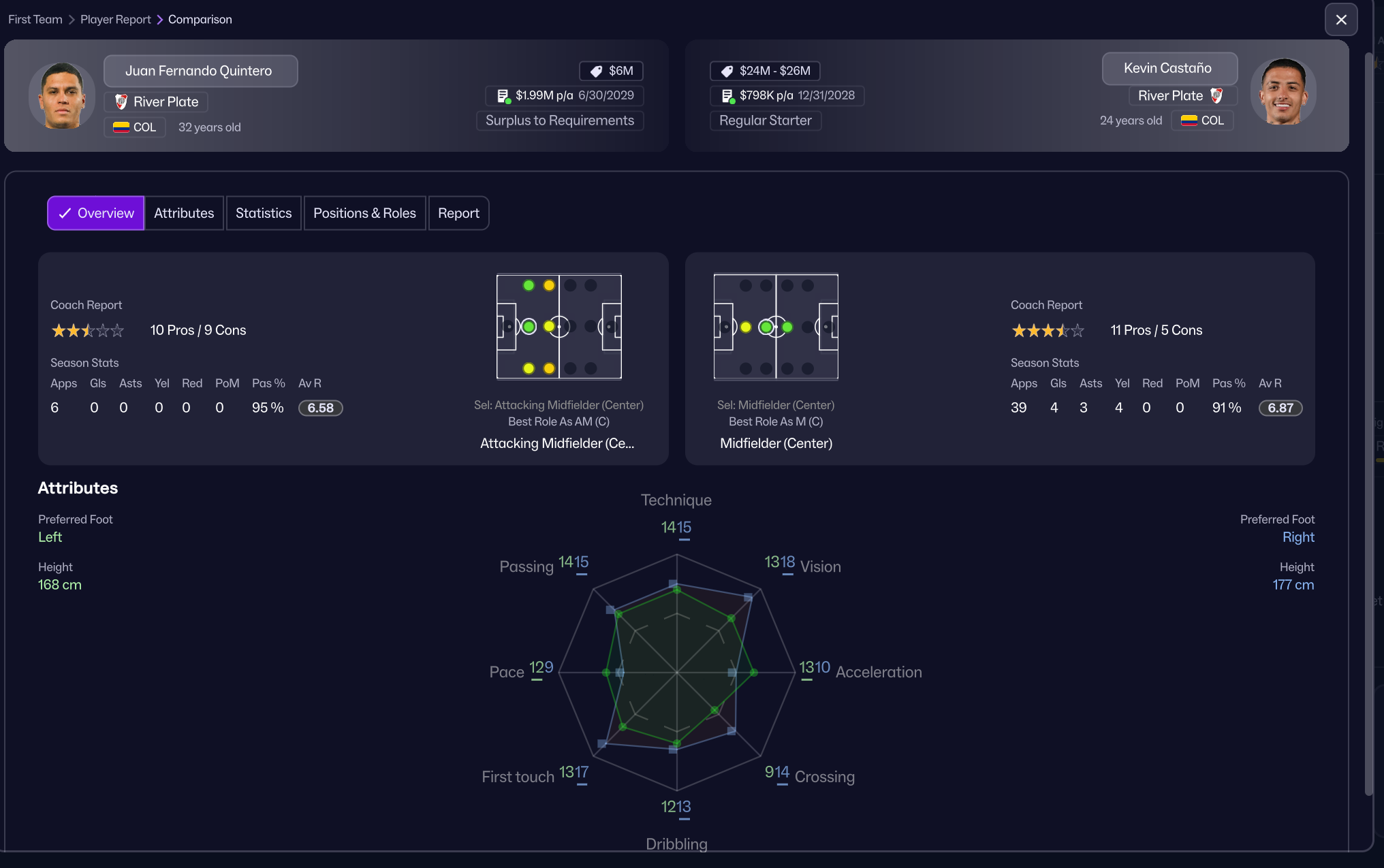The width and height of the screenshot is (1384, 868).
Task: Close the comparison dialog
Action: pos(1340,20)
